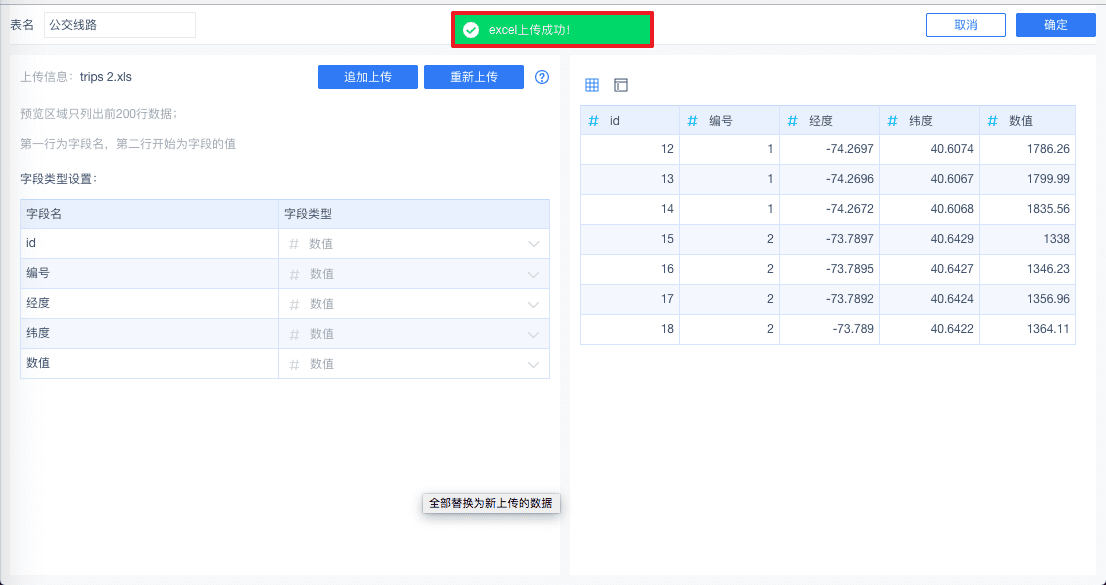Click the hash icon in 编号 column header
The image size is (1106, 585).
coord(693,121)
